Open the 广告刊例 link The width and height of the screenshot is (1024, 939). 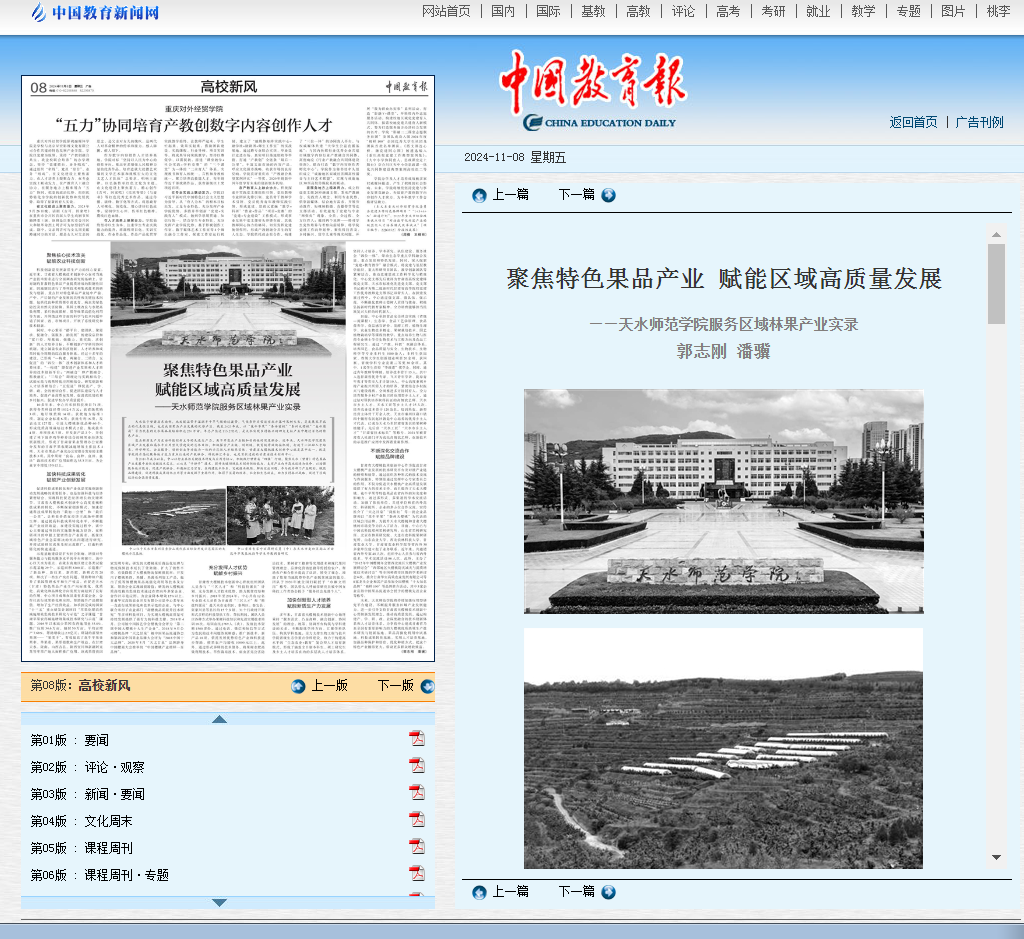pyautogui.click(x=979, y=122)
